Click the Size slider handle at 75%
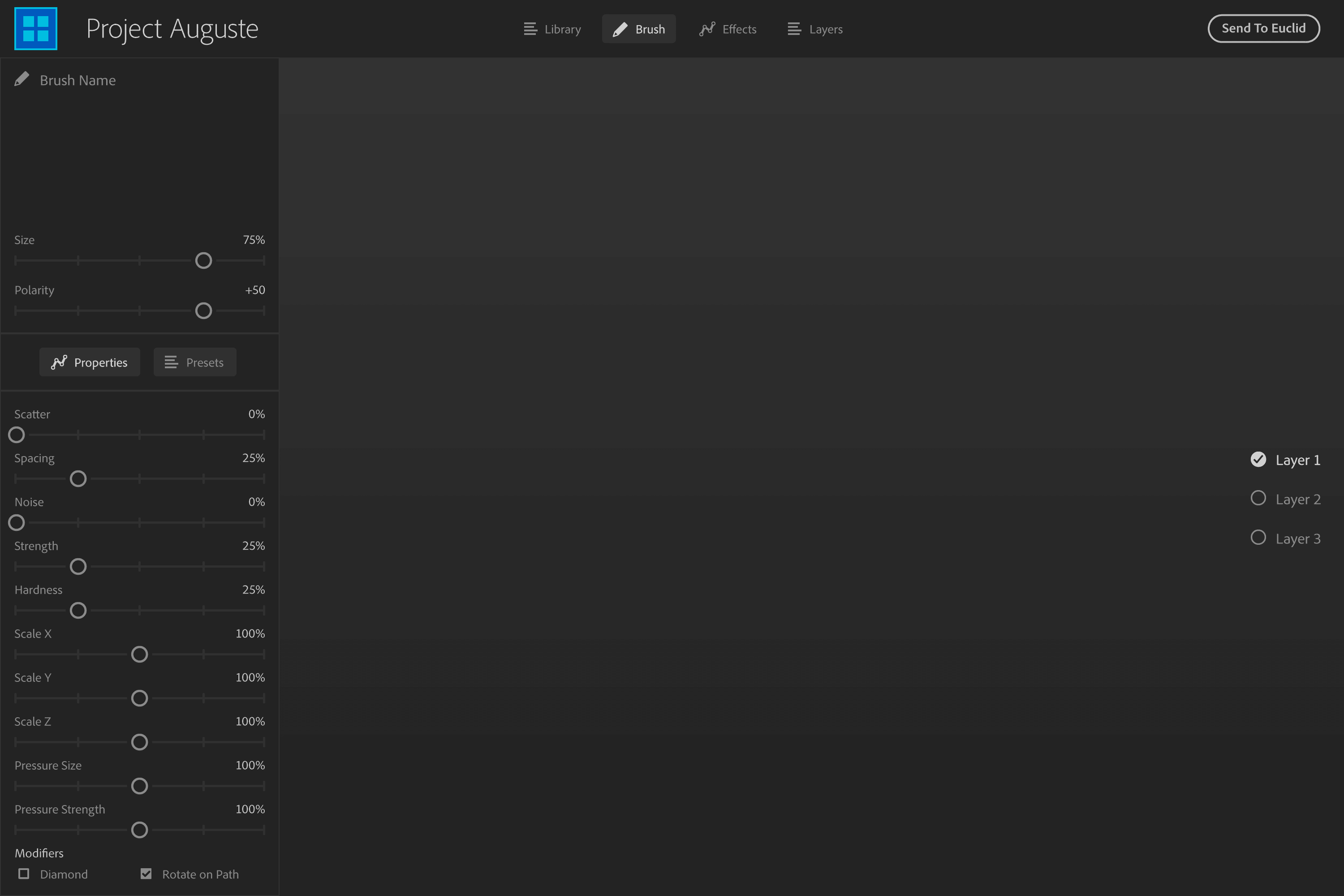 click(x=203, y=260)
